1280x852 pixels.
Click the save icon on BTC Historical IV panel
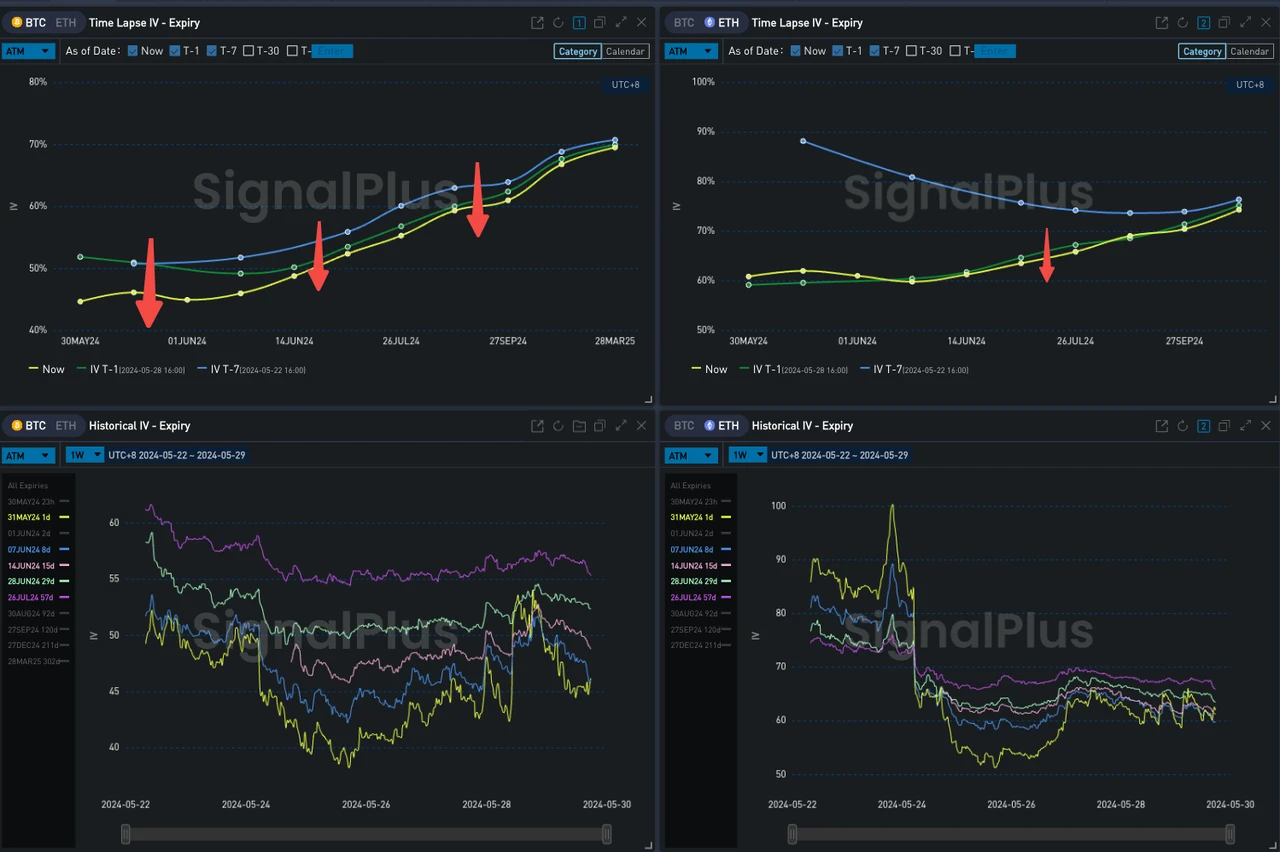tap(579, 425)
